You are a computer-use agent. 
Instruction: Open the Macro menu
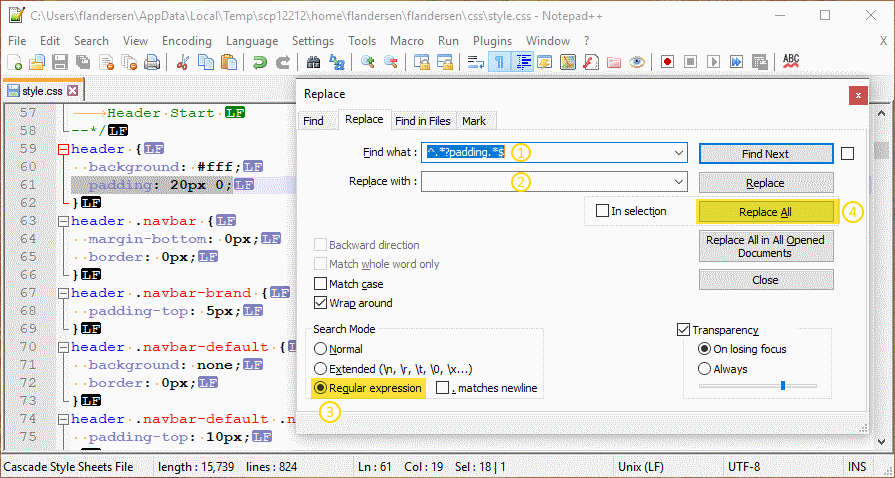coord(407,41)
